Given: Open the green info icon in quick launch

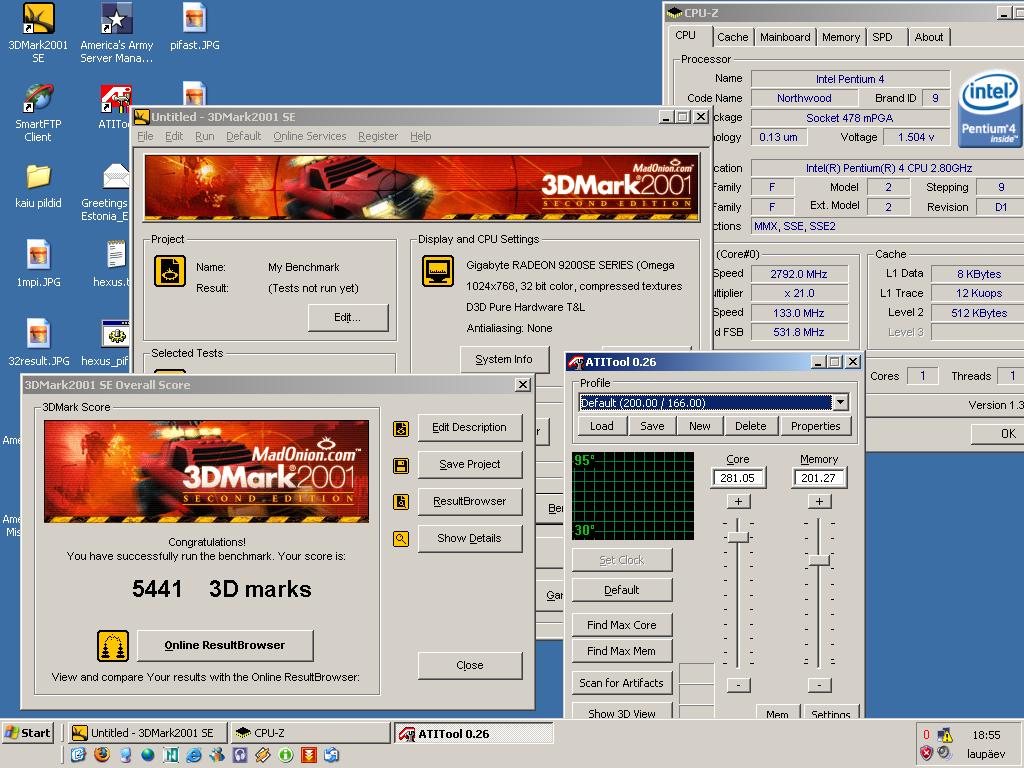Looking at the screenshot, I should tap(285, 755).
